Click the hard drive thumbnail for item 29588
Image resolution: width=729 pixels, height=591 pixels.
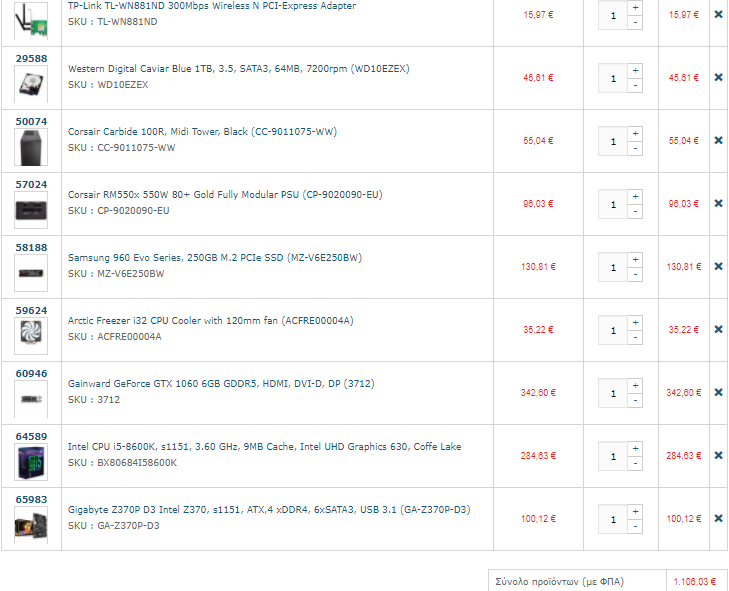coord(31,84)
